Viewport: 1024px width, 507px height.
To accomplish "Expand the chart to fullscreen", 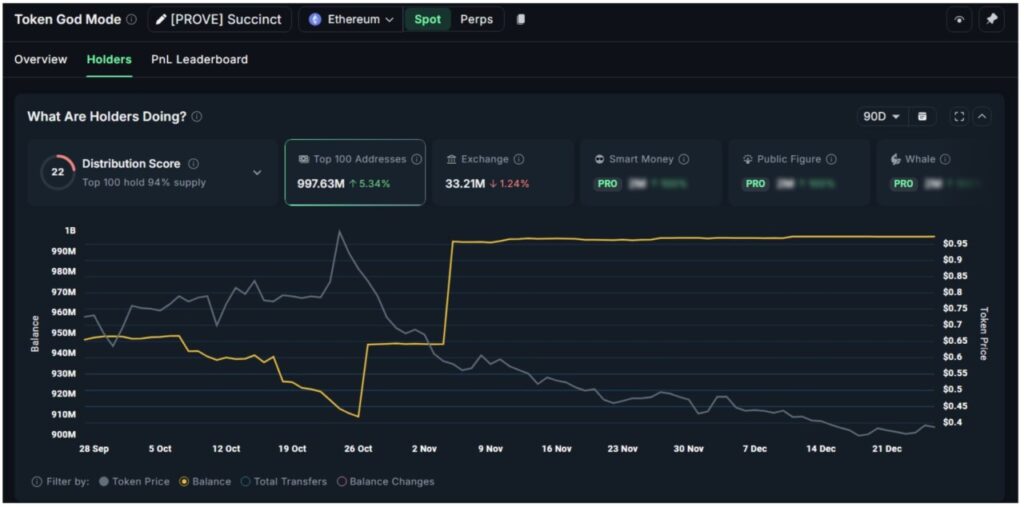I will [x=959, y=117].
